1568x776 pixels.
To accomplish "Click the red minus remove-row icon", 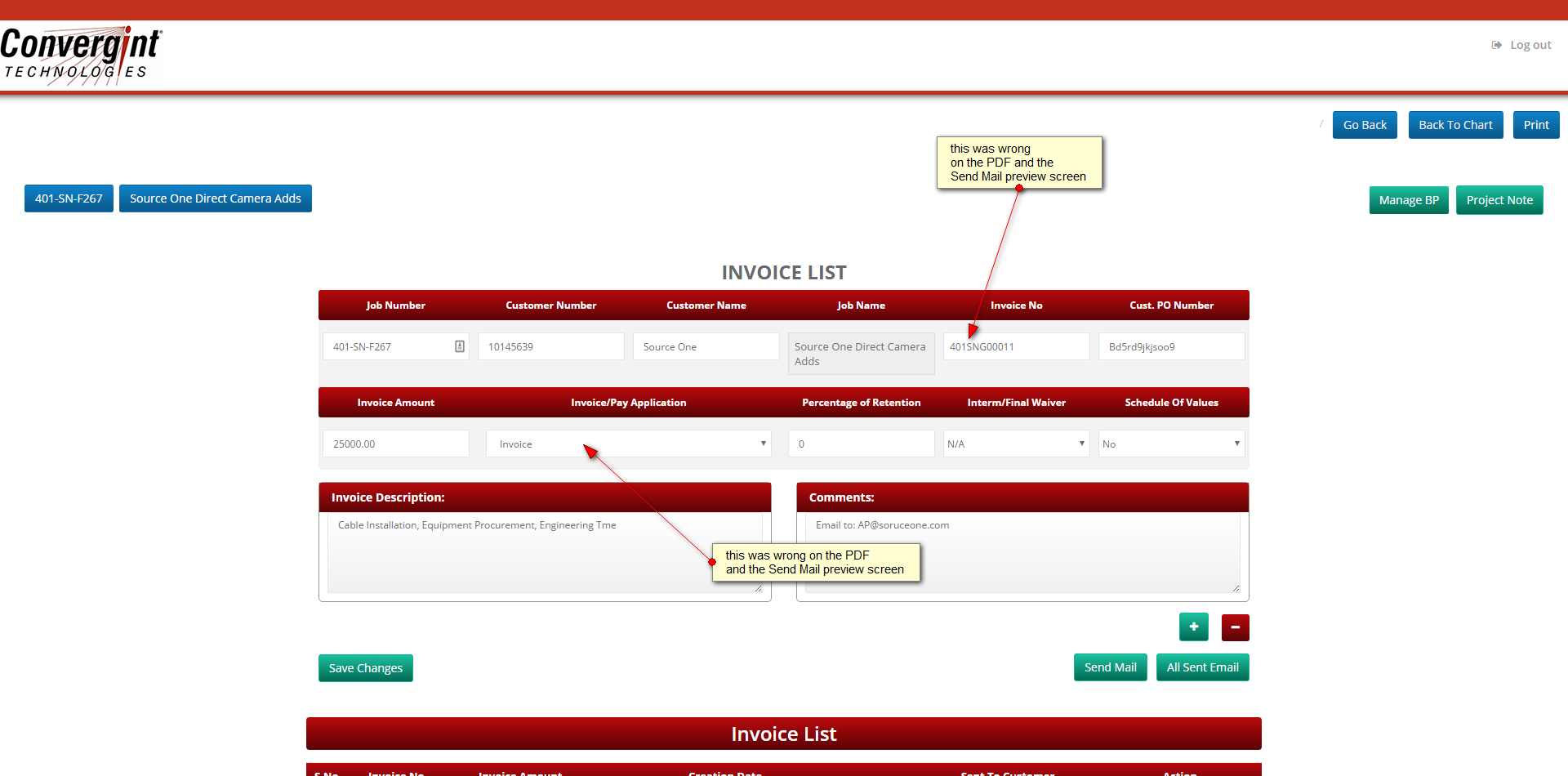I will click(x=1236, y=627).
